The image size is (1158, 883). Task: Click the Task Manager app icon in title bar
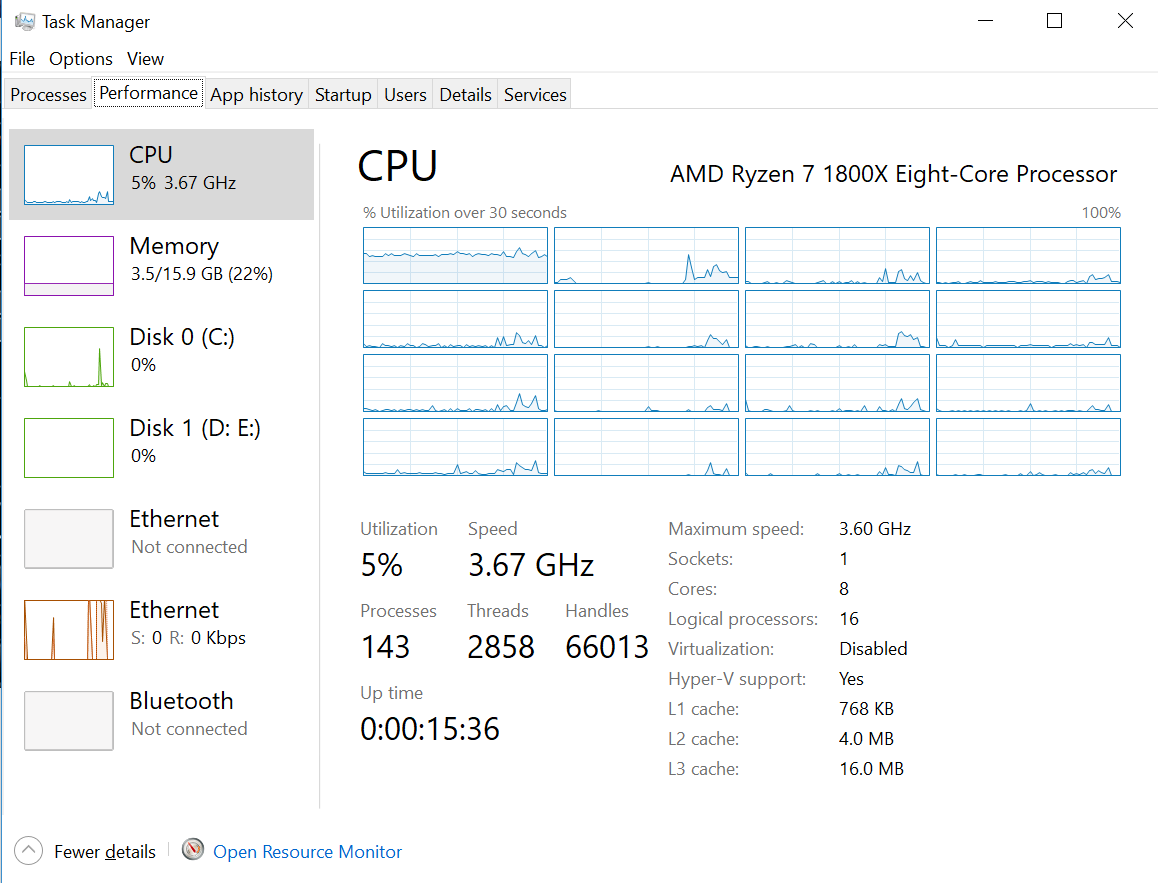[25, 21]
